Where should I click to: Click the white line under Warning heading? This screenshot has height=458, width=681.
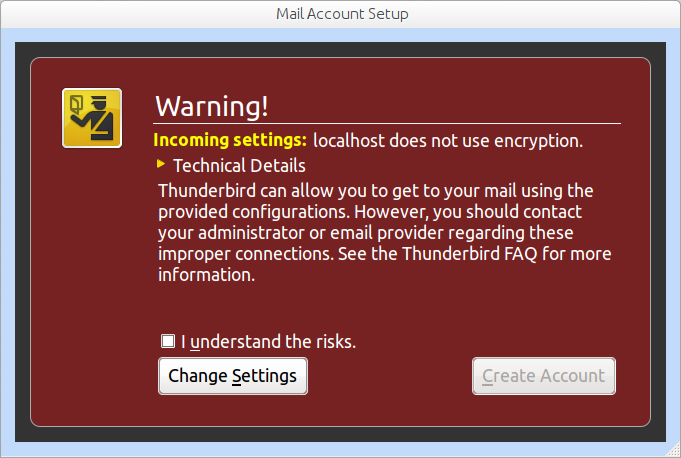[387, 124]
